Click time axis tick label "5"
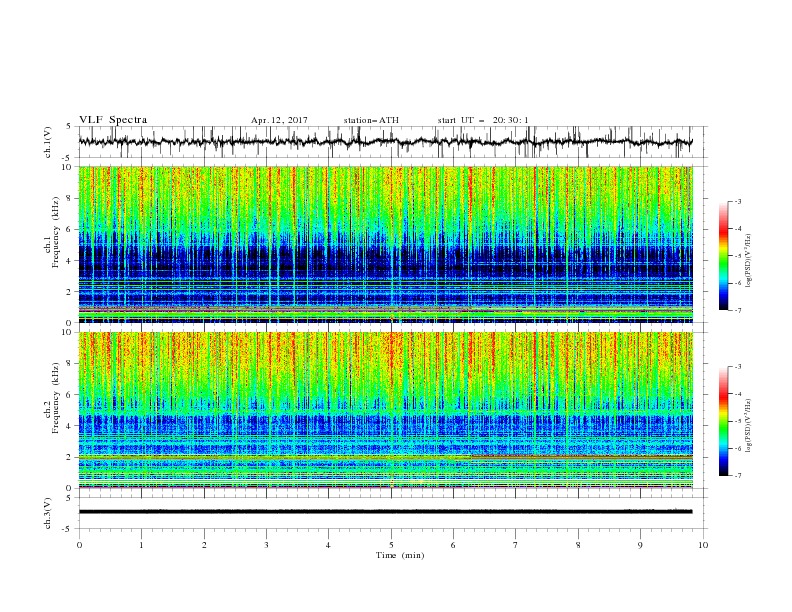This screenshot has height=612, width=792. pos(391,545)
